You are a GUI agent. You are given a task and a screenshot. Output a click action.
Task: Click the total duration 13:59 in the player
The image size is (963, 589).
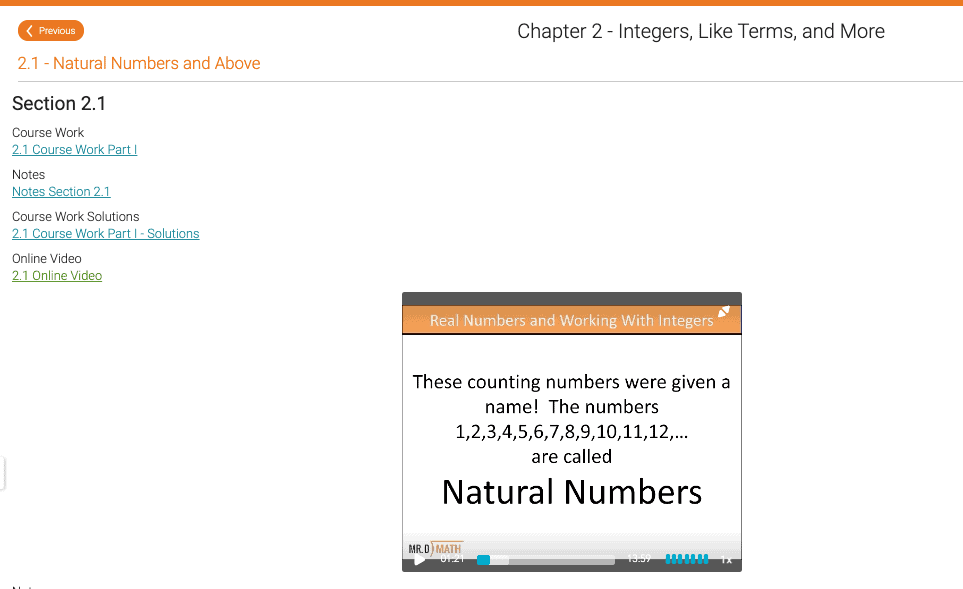639,559
